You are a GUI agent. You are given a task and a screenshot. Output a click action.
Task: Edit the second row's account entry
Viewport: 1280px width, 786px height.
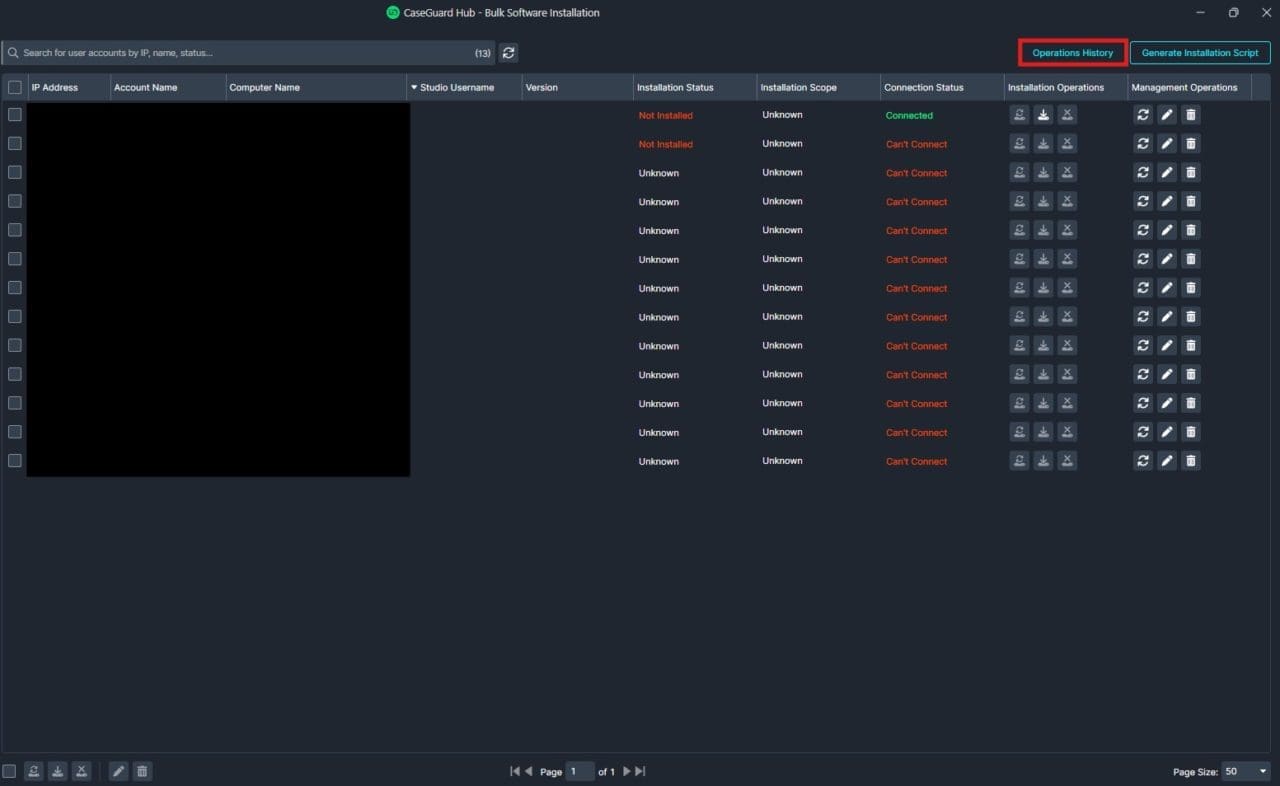[x=1167, y=144]
